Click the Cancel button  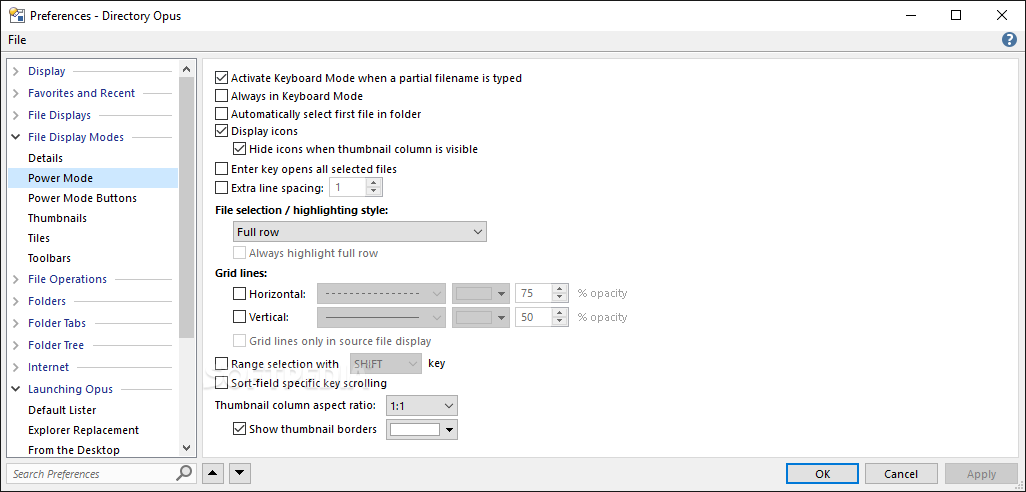point(901,474)
